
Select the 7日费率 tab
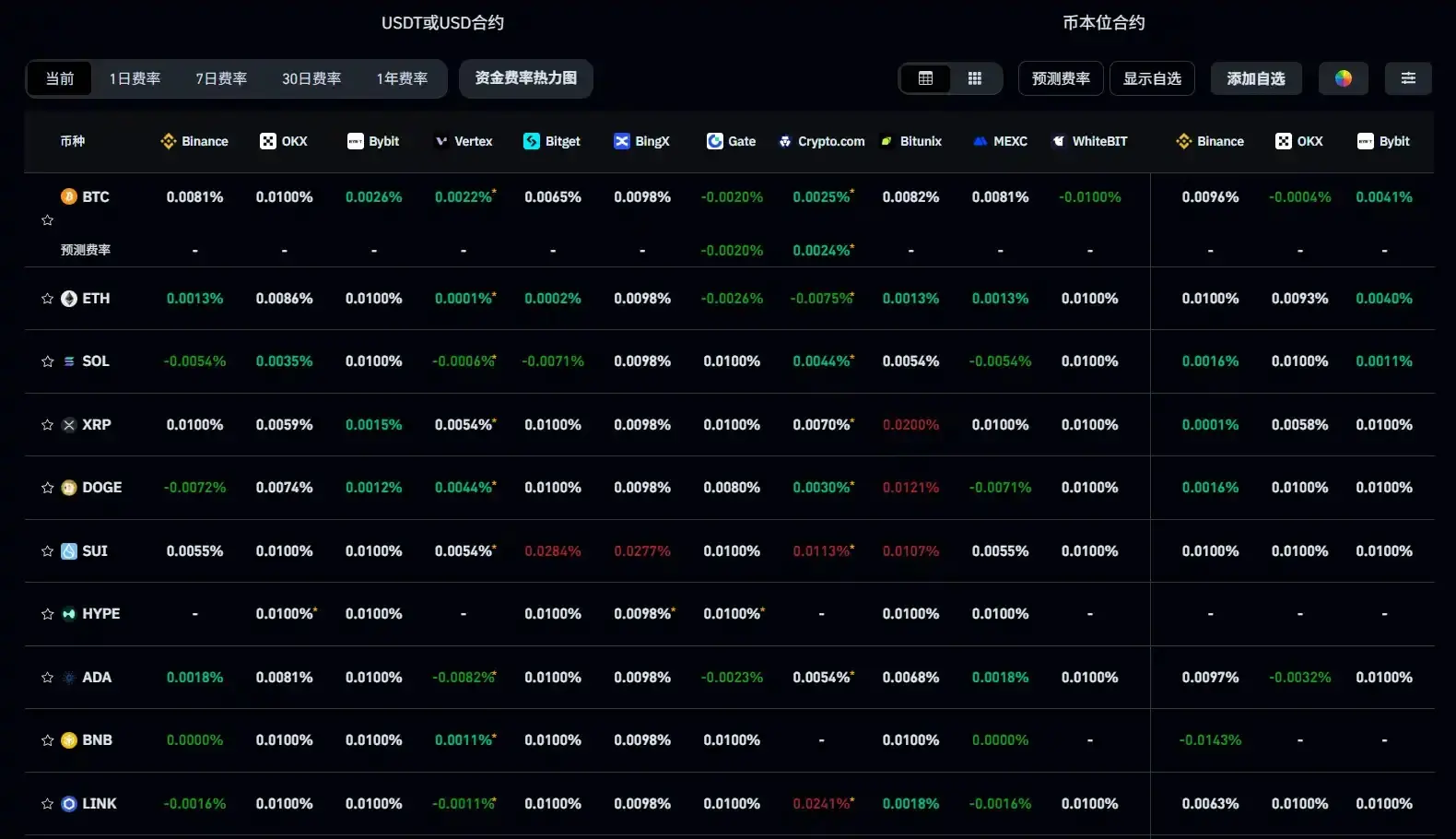(221, 78)
